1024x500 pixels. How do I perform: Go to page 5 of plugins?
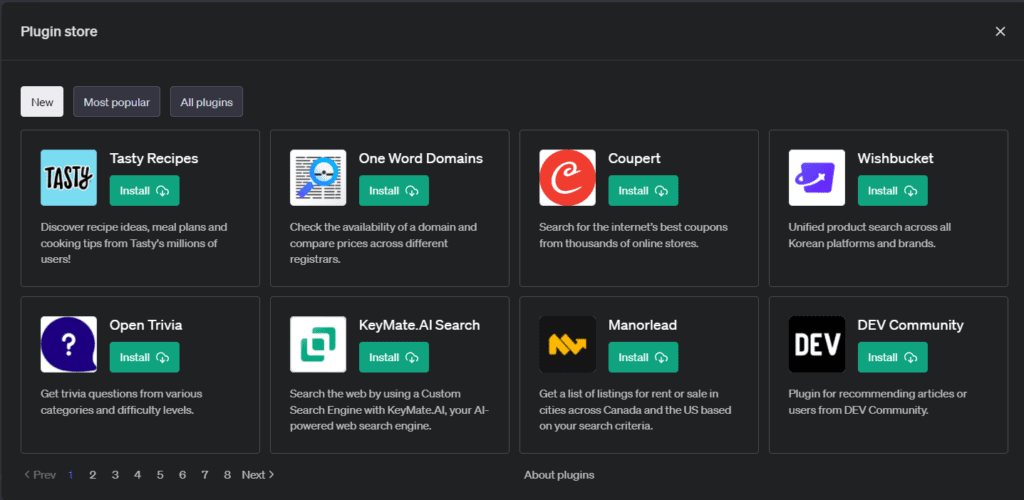point(160,475)
